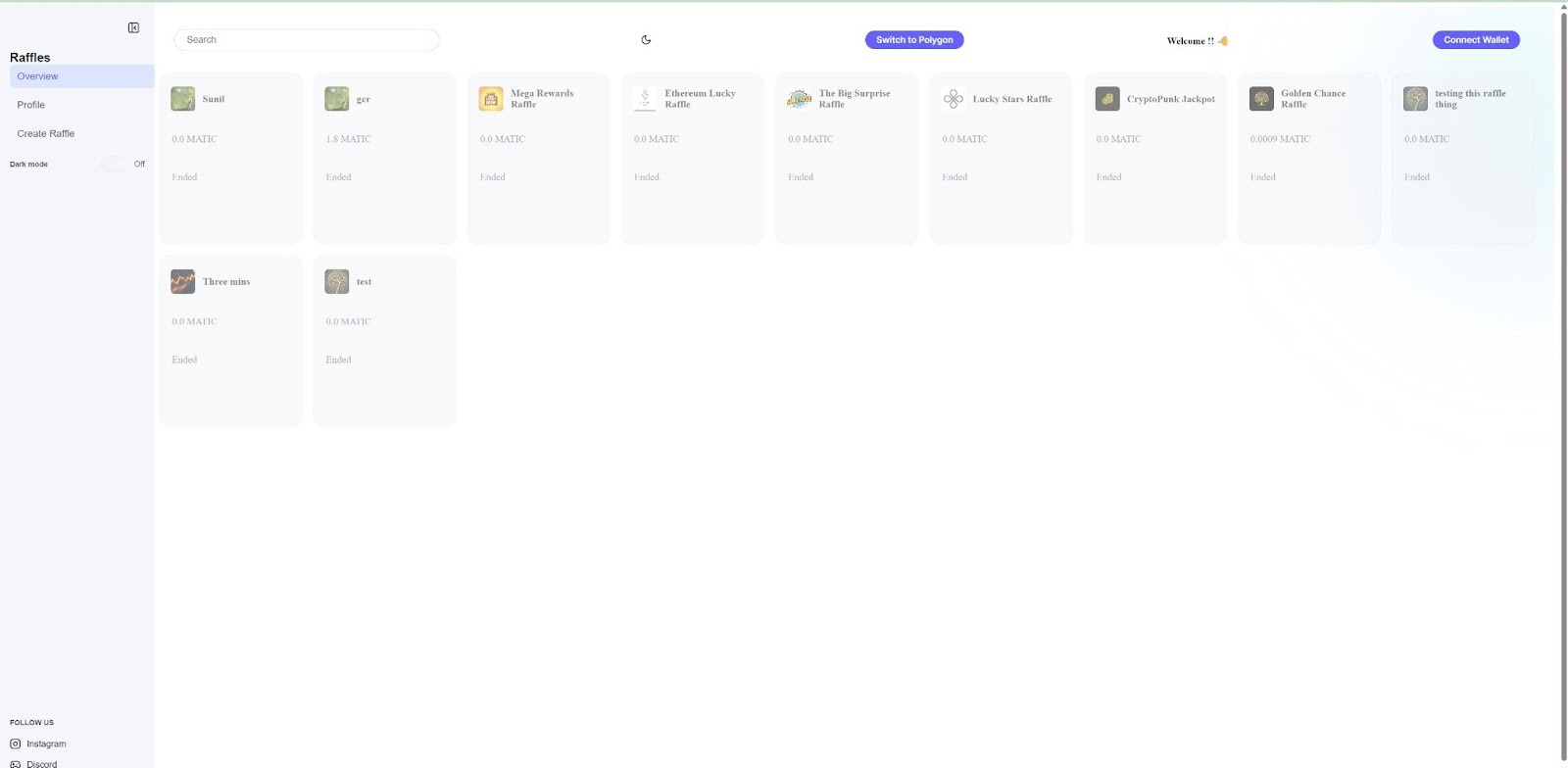Click the Discord icon in sidebar
Viewport: 1568px width, 768px height.
tap(15, 764)
